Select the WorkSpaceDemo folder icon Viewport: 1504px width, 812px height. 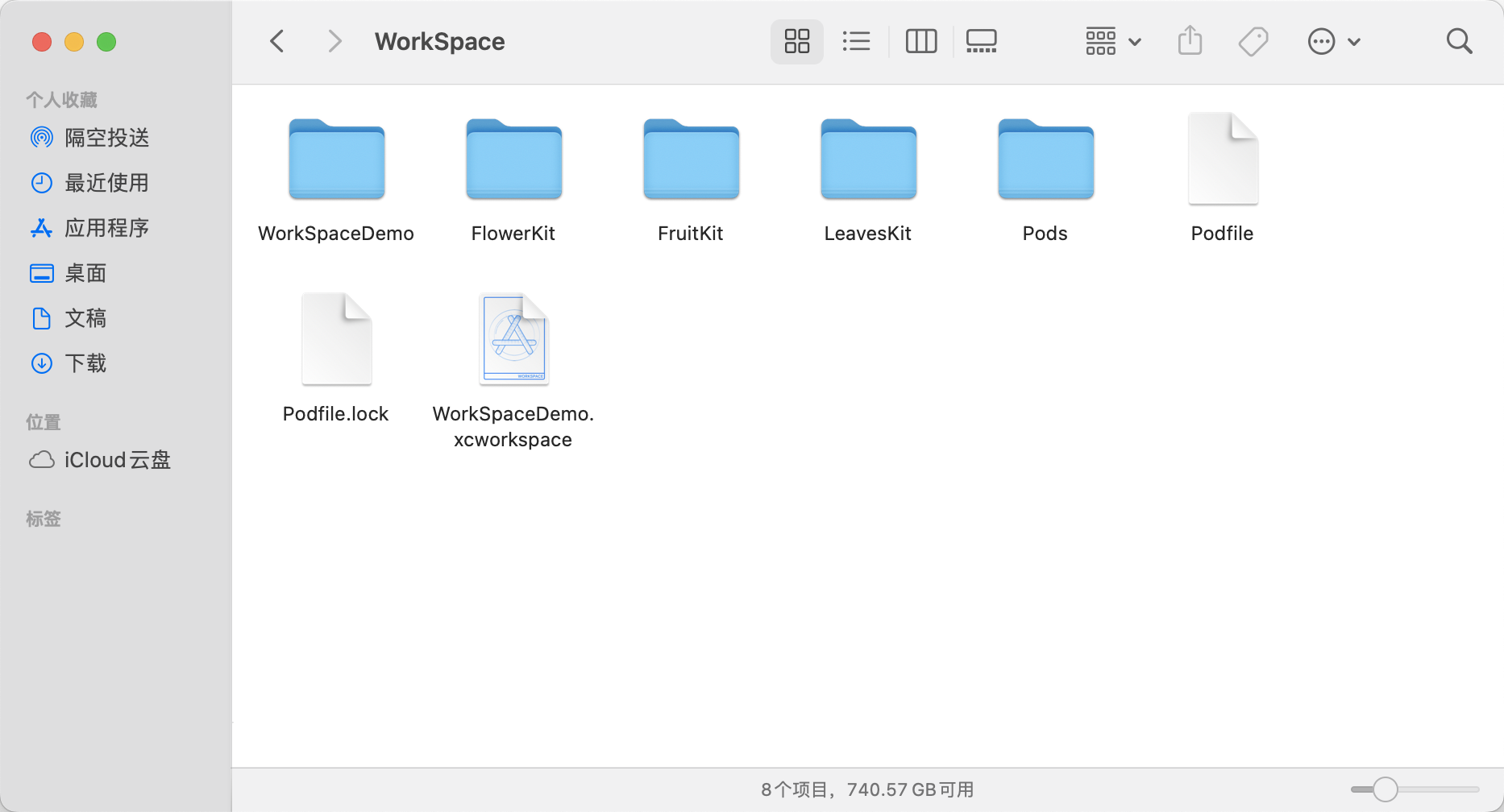point(336,159)
